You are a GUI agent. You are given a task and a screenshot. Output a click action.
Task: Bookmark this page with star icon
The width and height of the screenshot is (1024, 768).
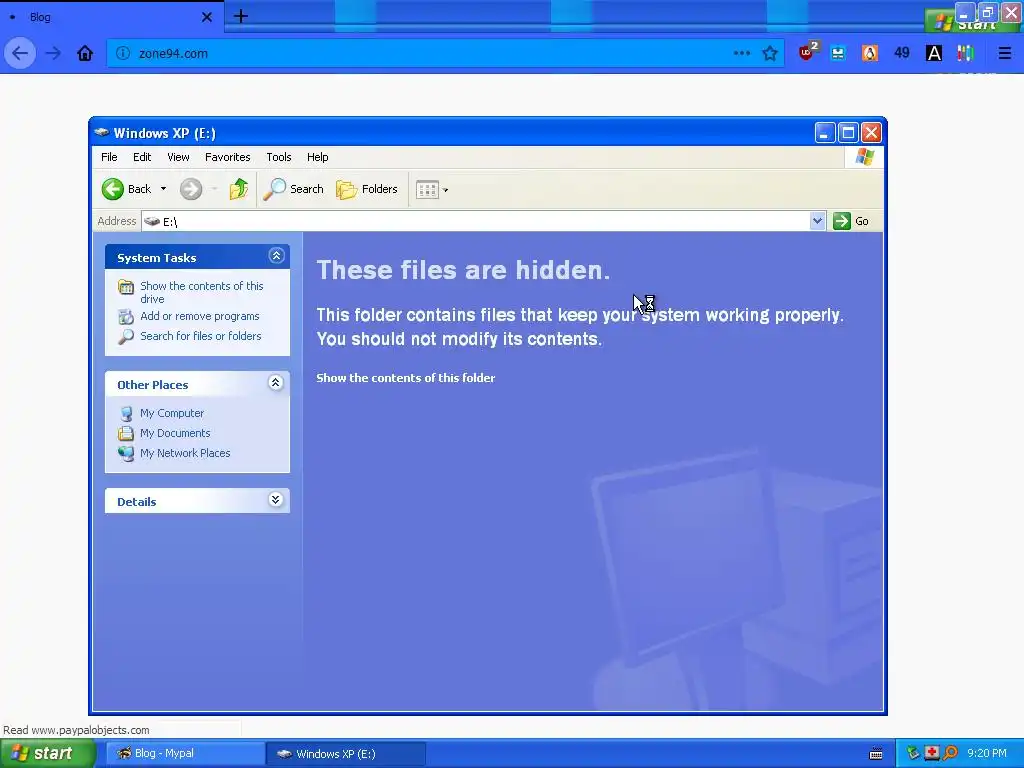coord(770,54)
